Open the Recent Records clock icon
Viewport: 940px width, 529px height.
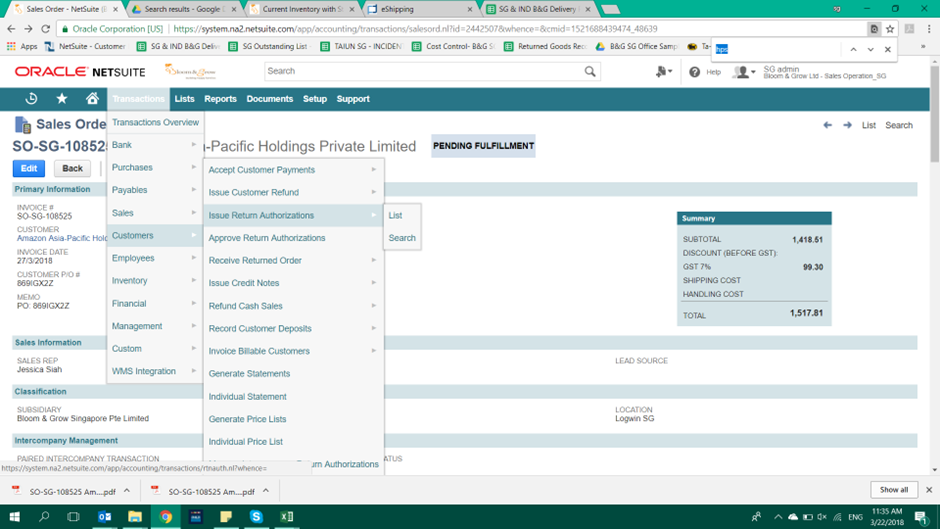point(31,98)
